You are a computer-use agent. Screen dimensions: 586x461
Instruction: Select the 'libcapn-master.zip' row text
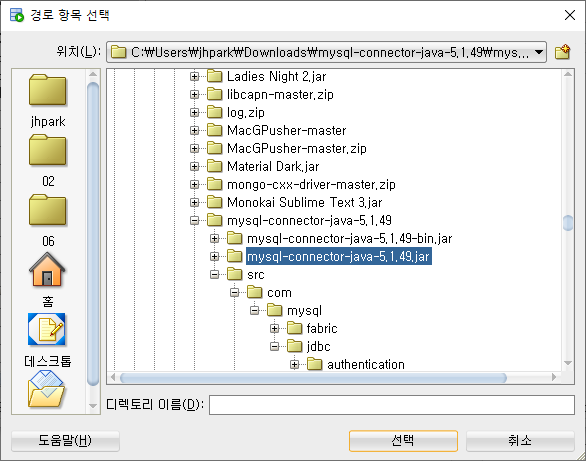tap(280, 95)
